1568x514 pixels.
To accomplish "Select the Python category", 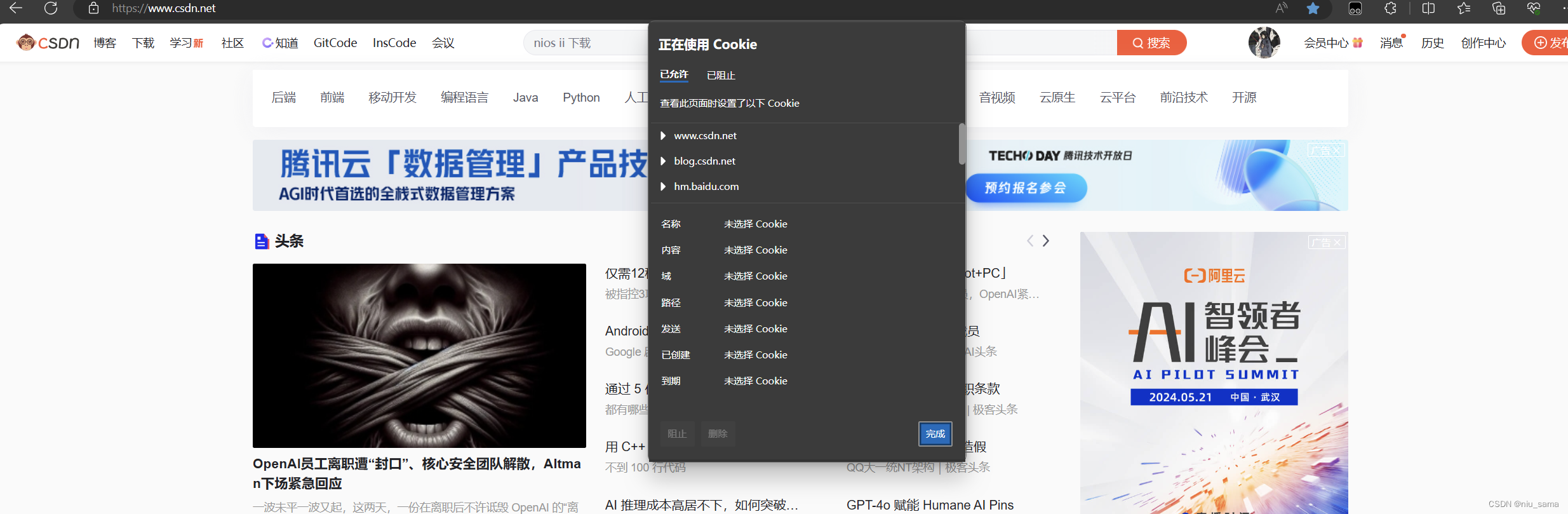I will [x=581, y=97].
